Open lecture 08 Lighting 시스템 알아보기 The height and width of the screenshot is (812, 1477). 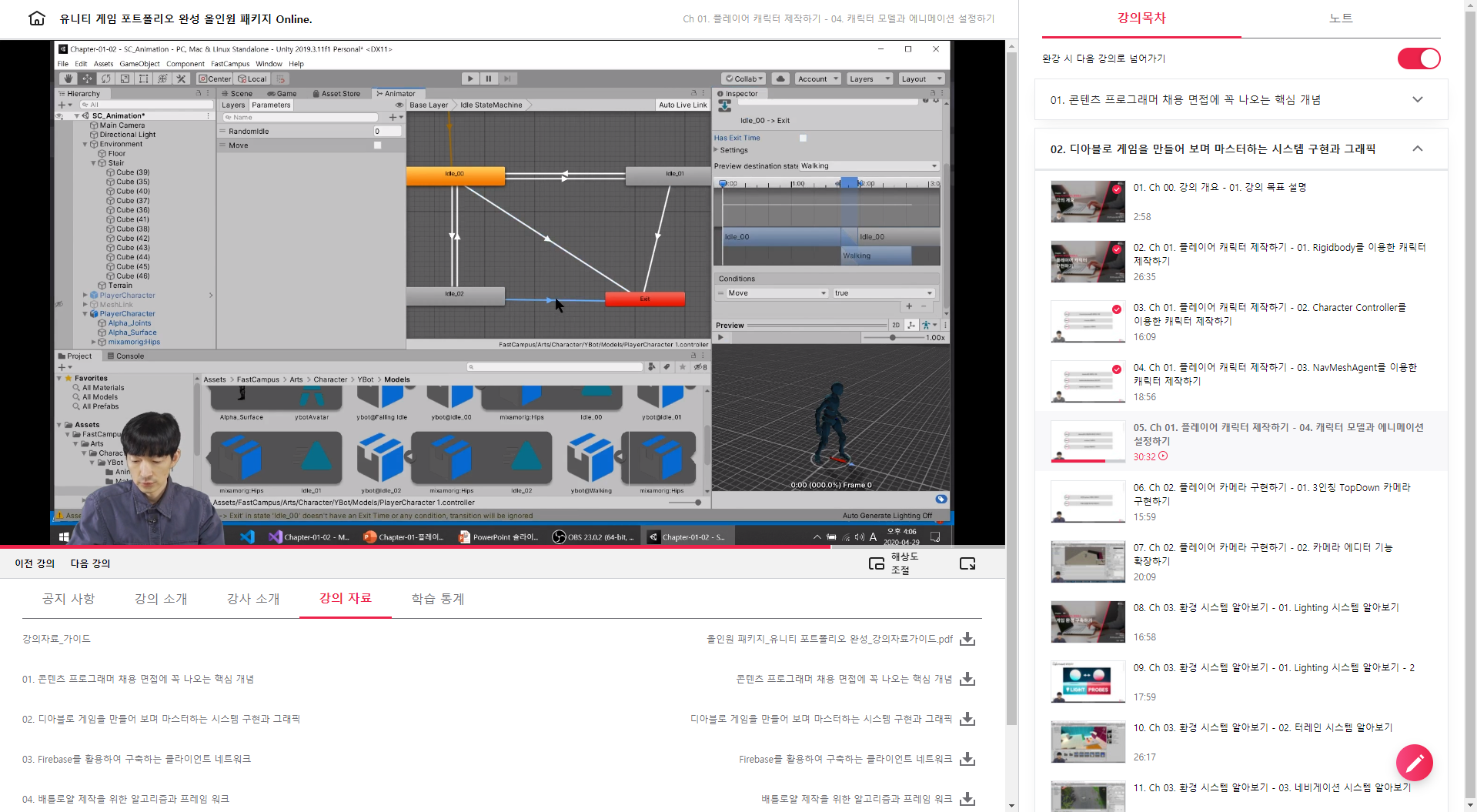pyautogui.click(x=1241, y=621)
